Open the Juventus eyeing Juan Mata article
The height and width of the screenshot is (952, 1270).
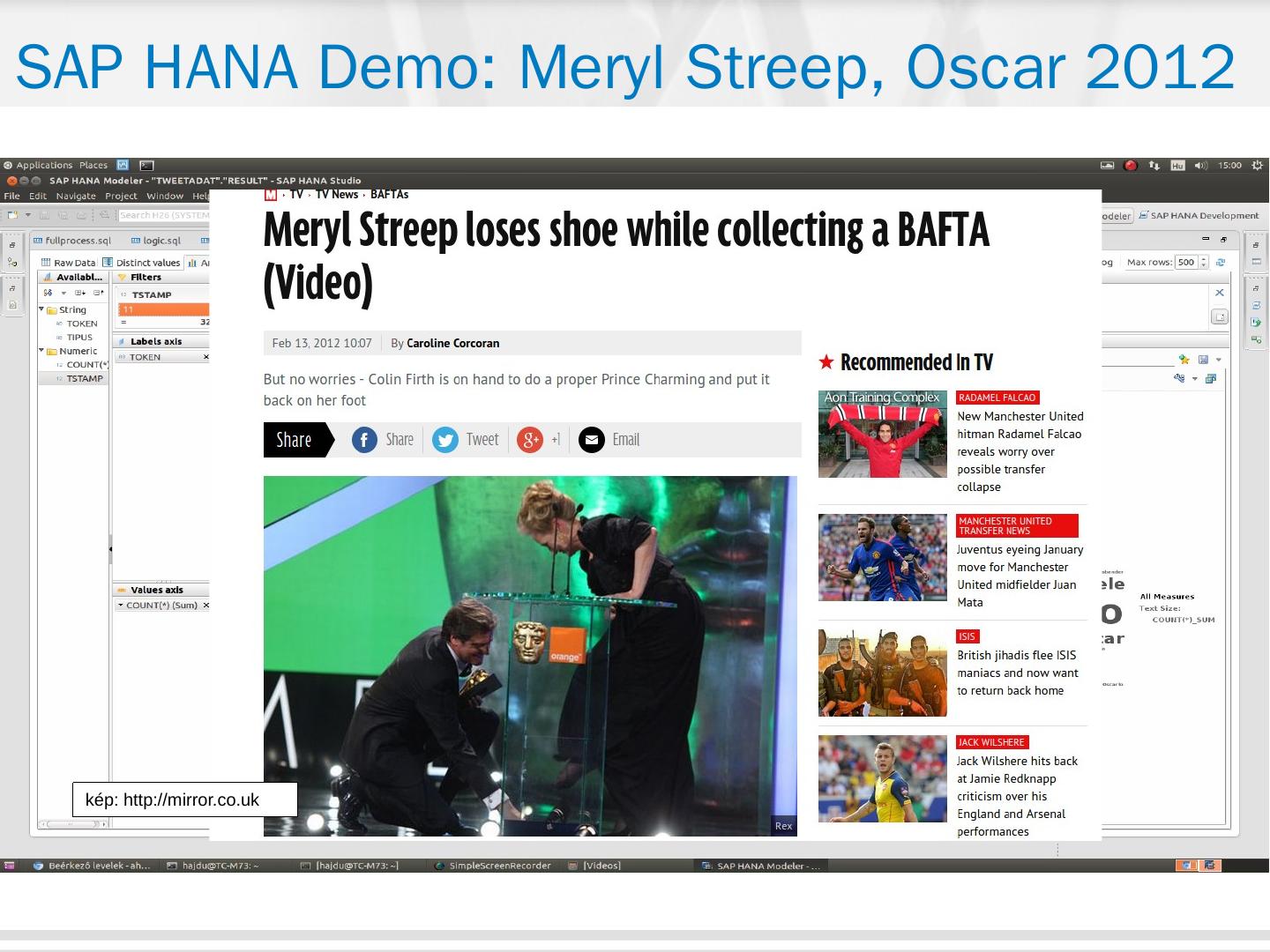click(x=1020, y=576)
